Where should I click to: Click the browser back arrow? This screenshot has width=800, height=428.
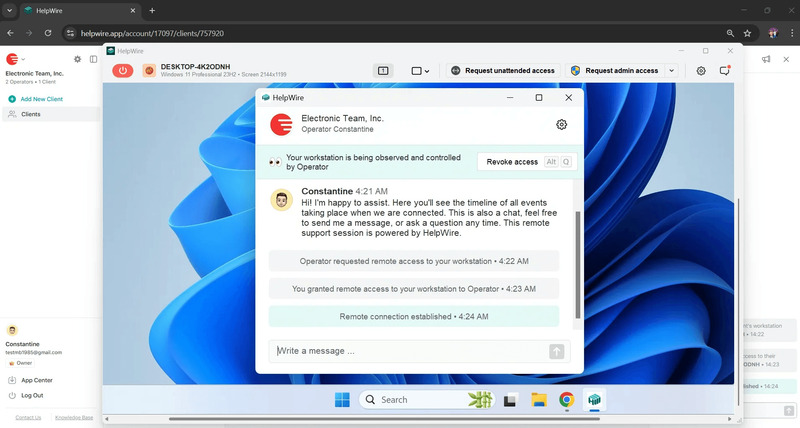point(10,33)
